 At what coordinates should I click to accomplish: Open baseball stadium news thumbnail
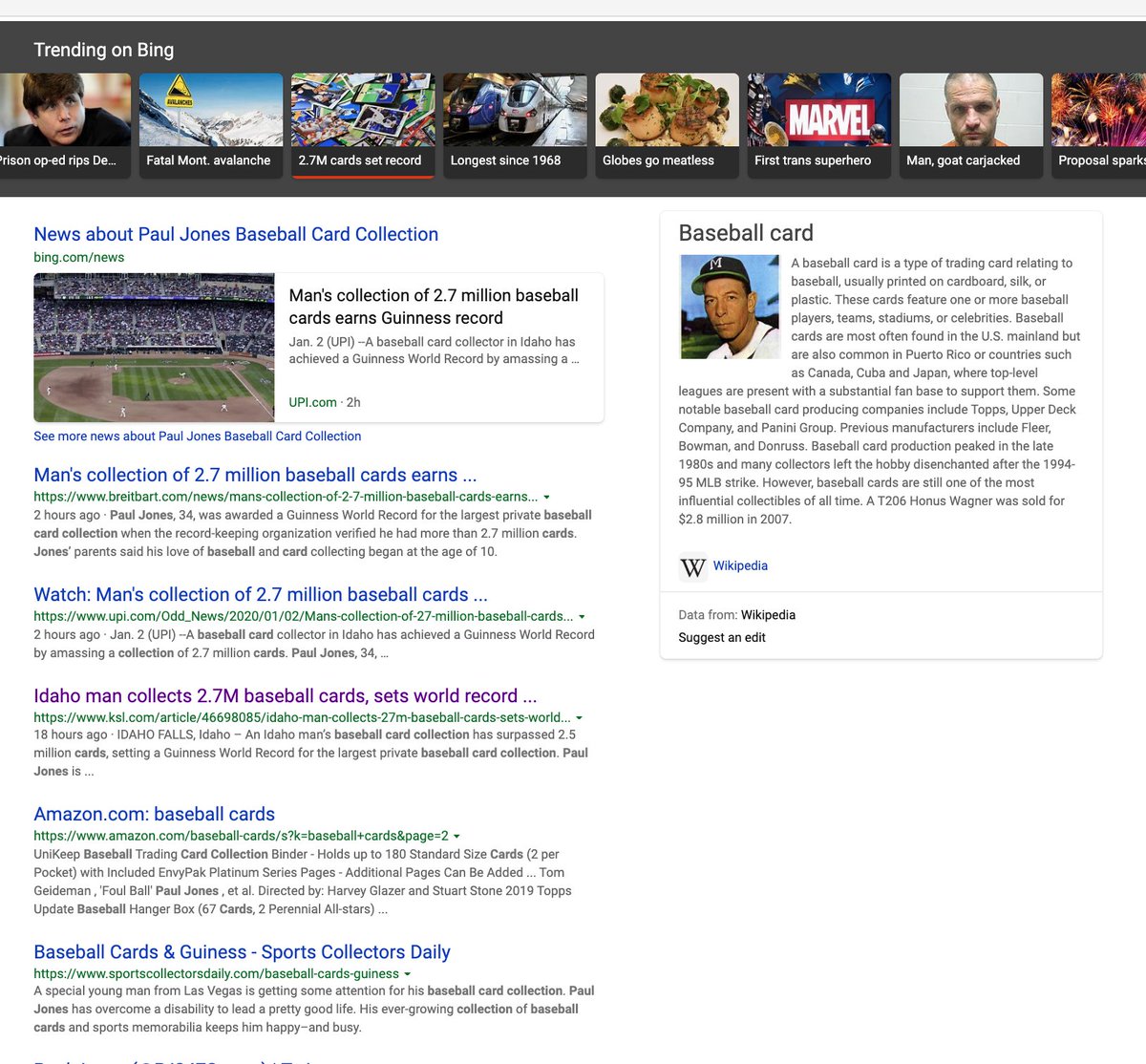154,348
